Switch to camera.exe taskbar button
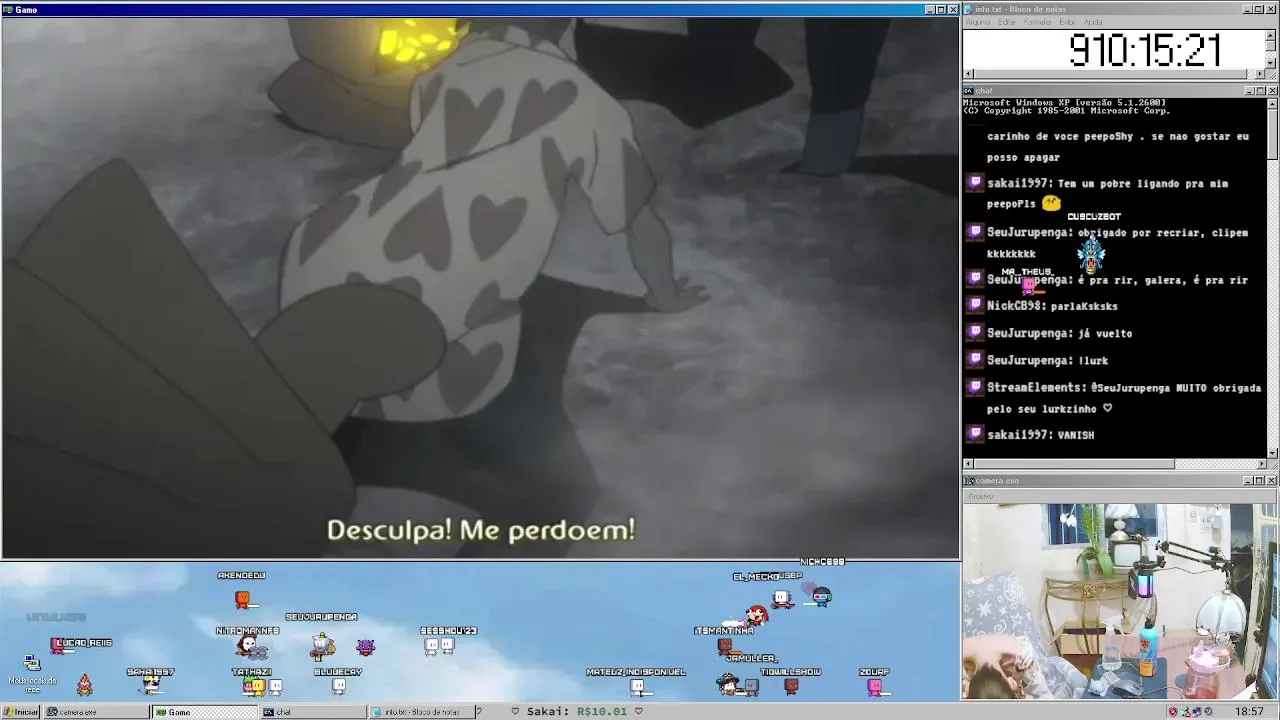Viewport: 1280px width, 720px height. pos(95,712)
